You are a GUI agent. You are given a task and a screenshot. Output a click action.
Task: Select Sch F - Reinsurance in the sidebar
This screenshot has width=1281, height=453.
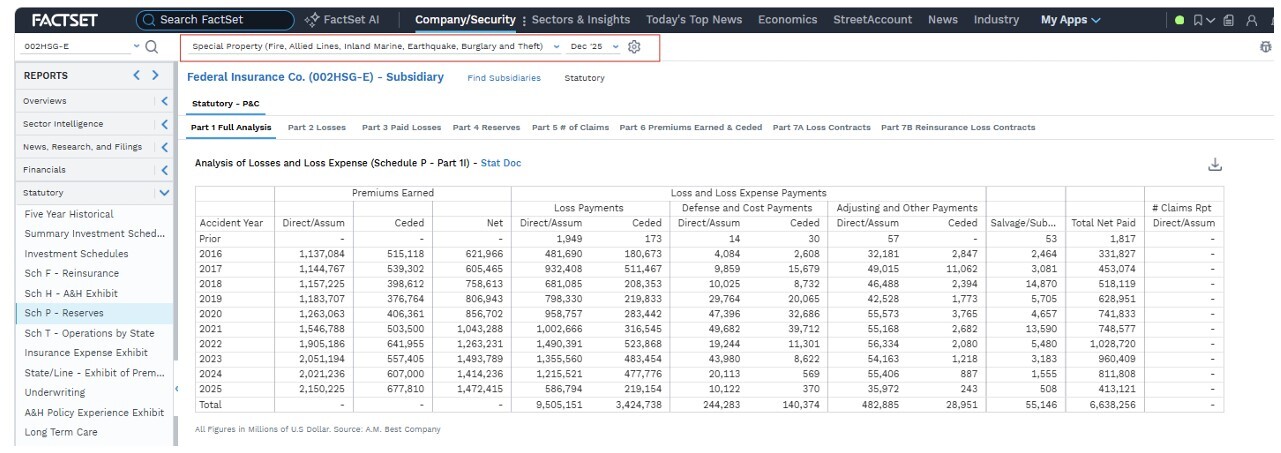click(x=72, y=273)
